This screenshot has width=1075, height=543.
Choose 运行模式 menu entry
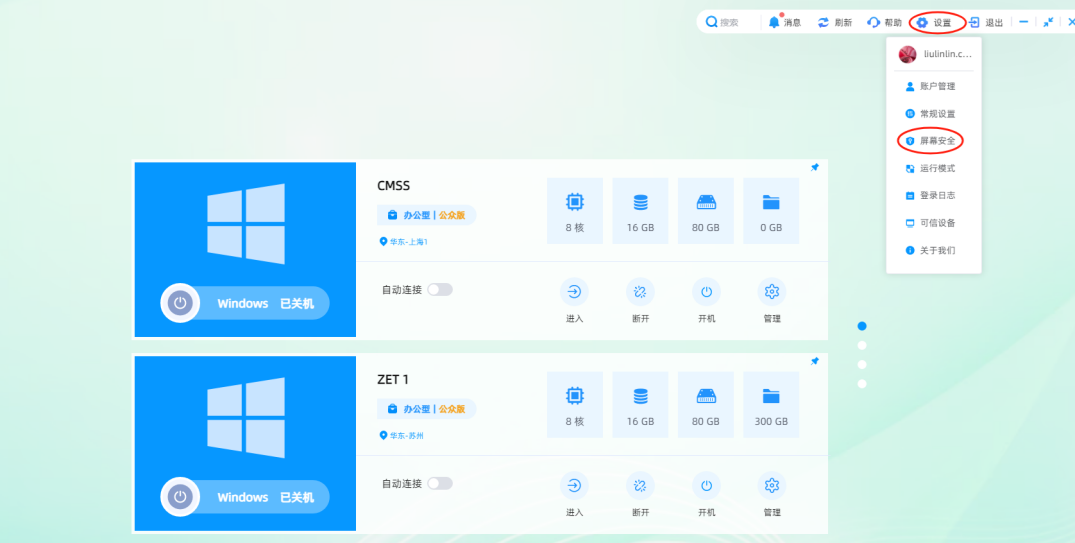[x=930, y=168]
